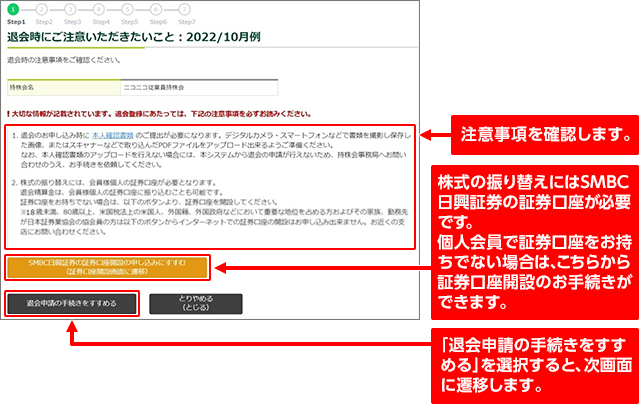Viewport: 640px width, 405px height.
Task: Open the 本人確認書類 link
Action: click(113, 135)
